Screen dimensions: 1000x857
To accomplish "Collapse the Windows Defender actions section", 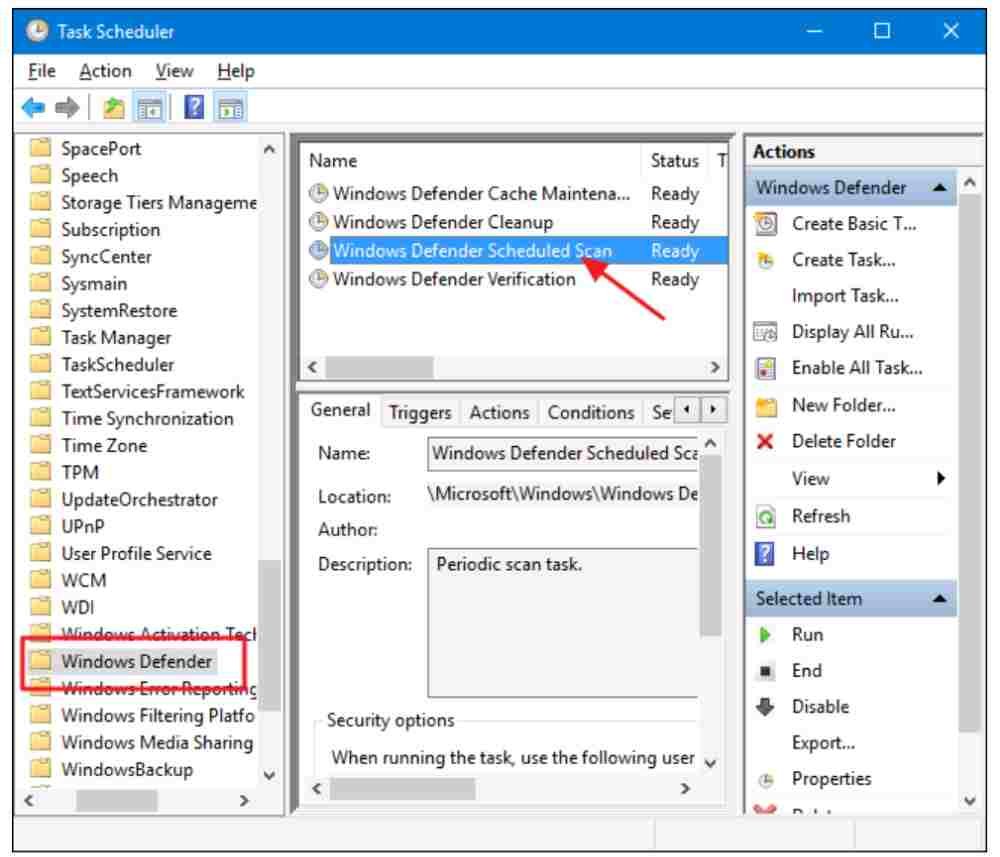I will click(939, 187).
